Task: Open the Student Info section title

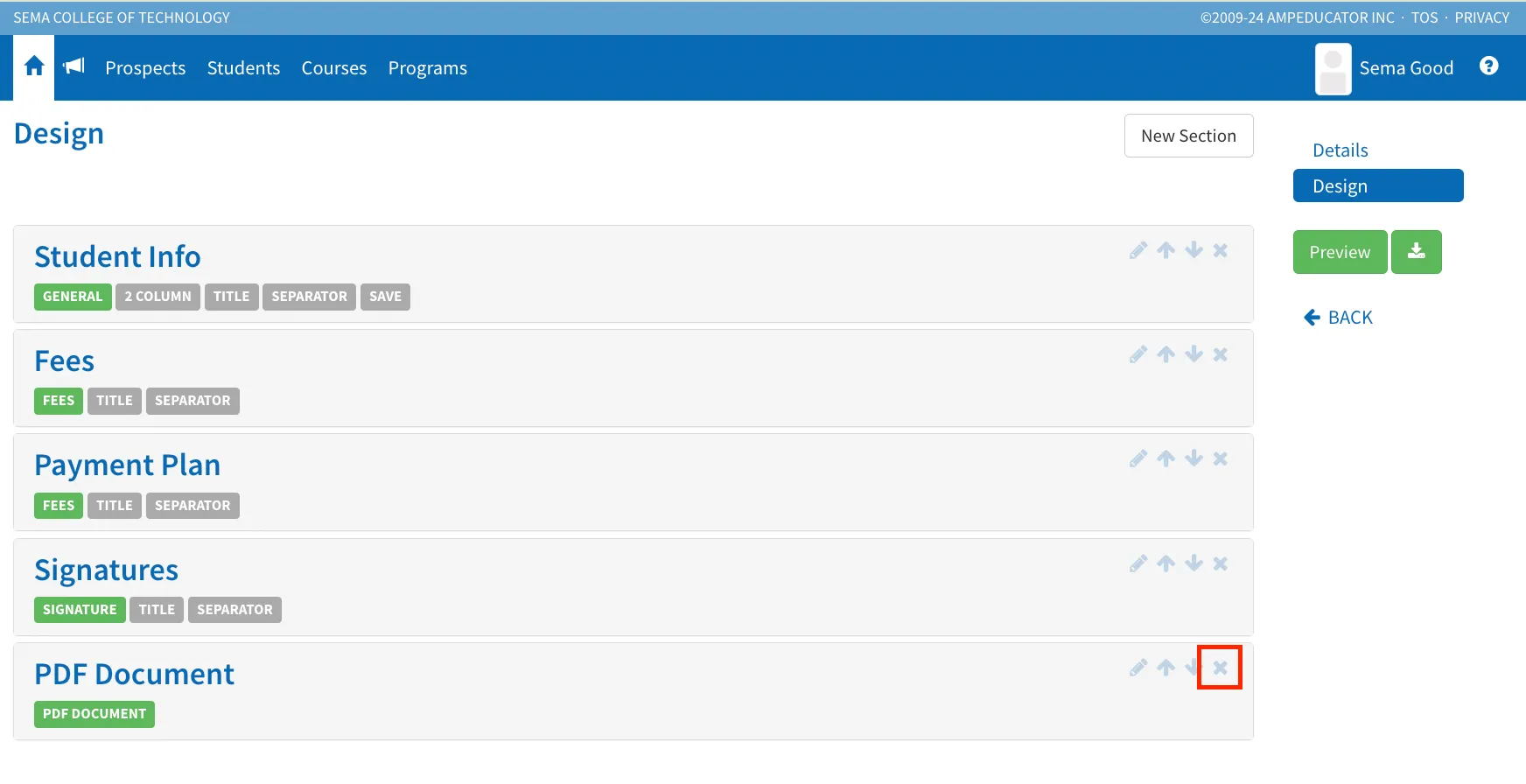Action: click(117, 256)
